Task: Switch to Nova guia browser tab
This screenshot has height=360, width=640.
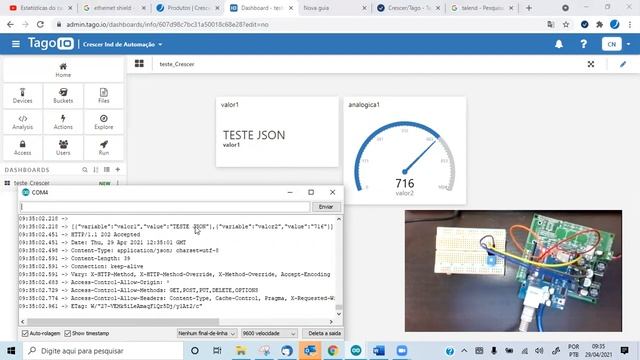Action: [x=335, y=8]
